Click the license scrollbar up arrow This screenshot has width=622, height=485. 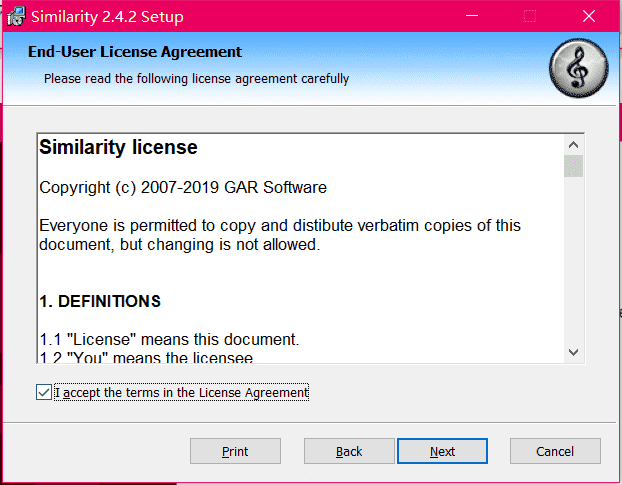point(573,145)
